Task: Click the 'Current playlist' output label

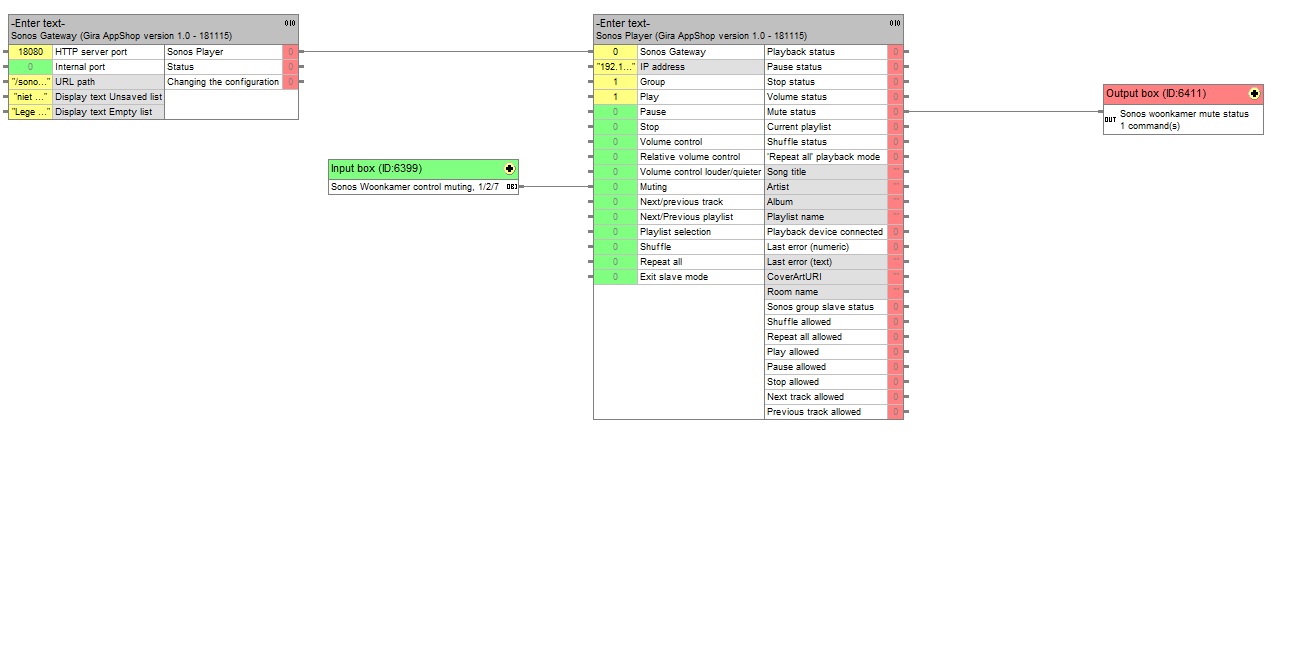Action: [x=799, y=127]
